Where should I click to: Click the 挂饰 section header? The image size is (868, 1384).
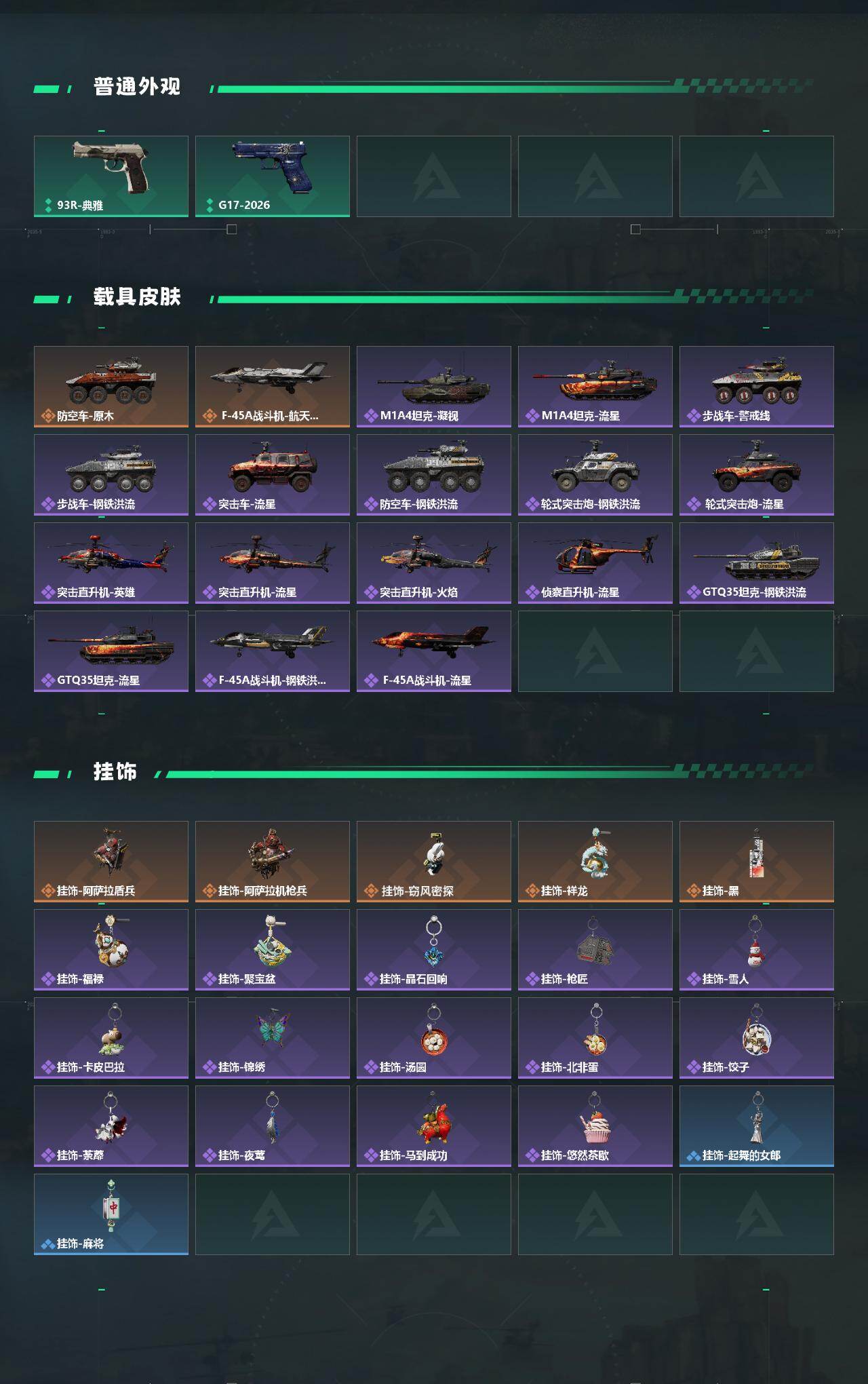point(115,771)
